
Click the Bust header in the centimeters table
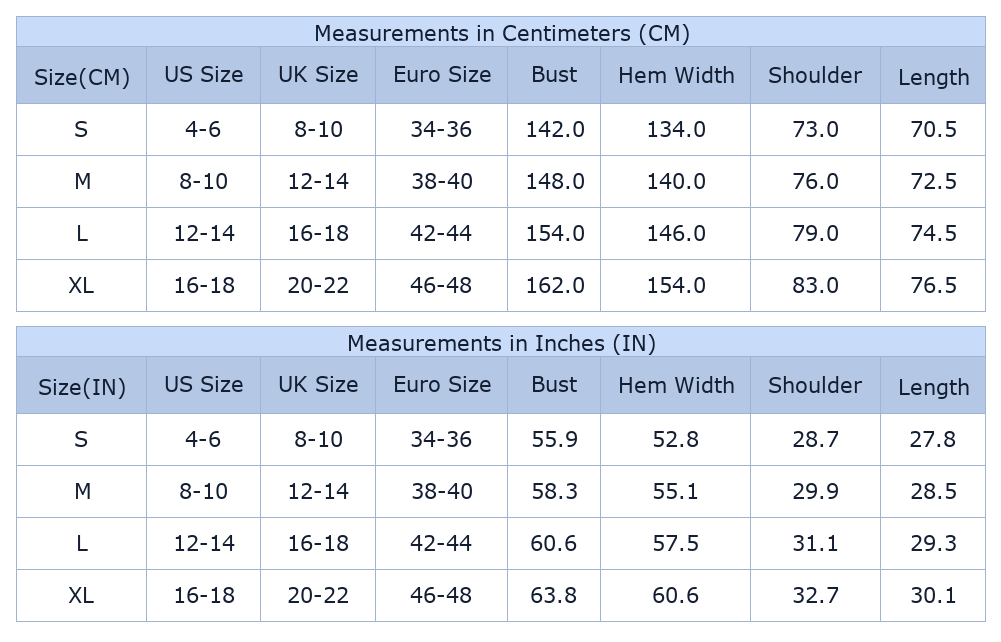pyautogui.click(x=554, y=75)
